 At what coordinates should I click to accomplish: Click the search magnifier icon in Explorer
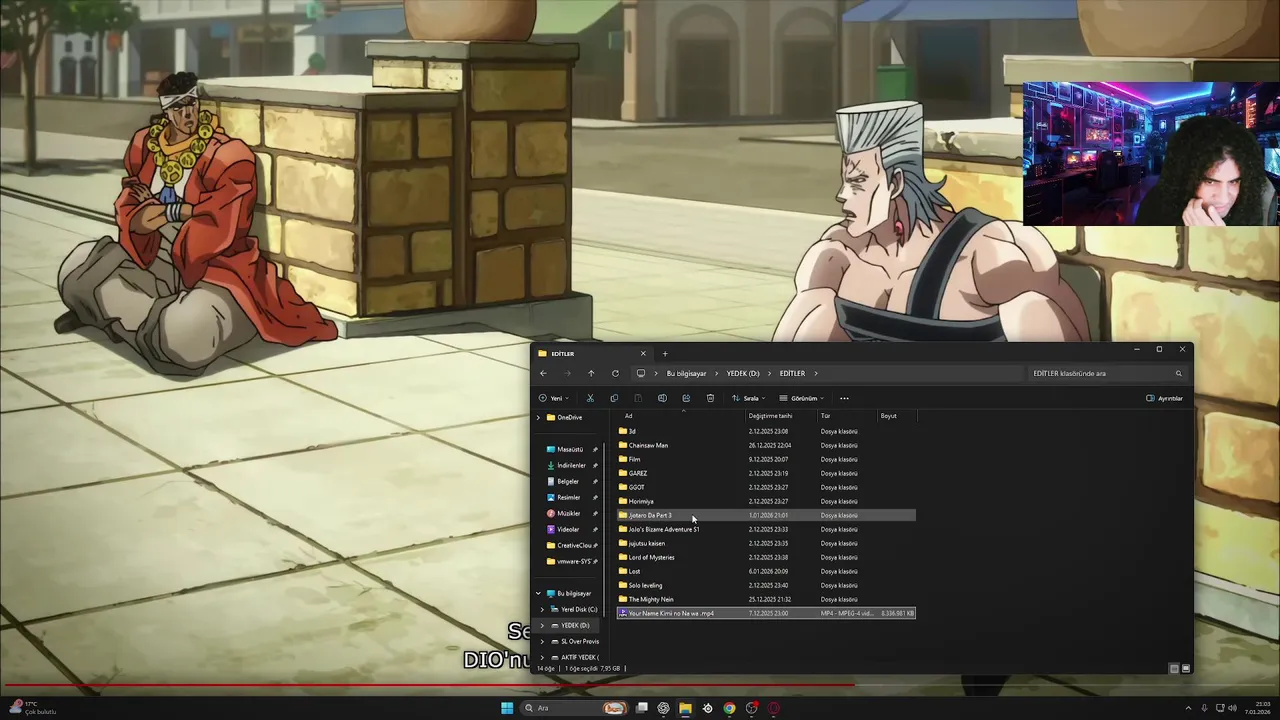click(x=1178, y=373)
